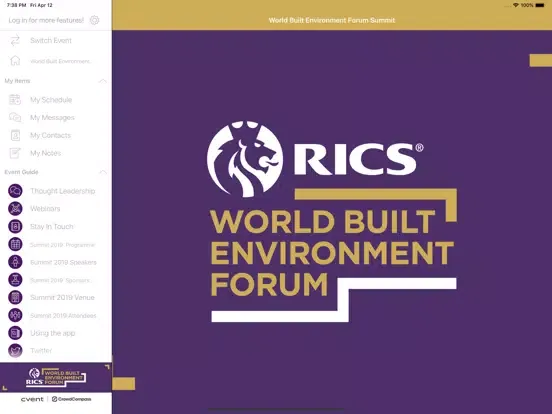
Task: Tap the battery status icon
Action: [540, 5]
